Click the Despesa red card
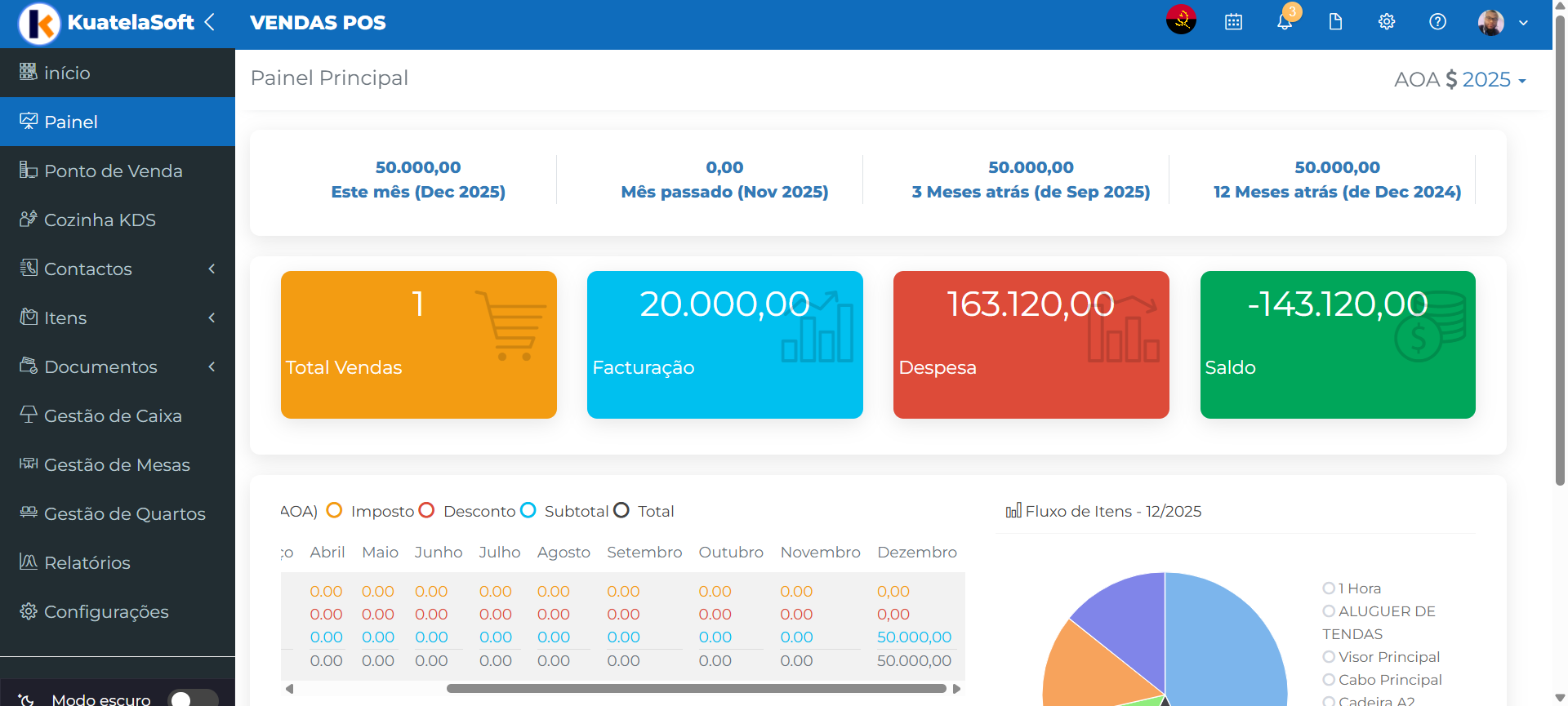The width and height of the screenshot is (1568, 706). (x=1031, y=344)
